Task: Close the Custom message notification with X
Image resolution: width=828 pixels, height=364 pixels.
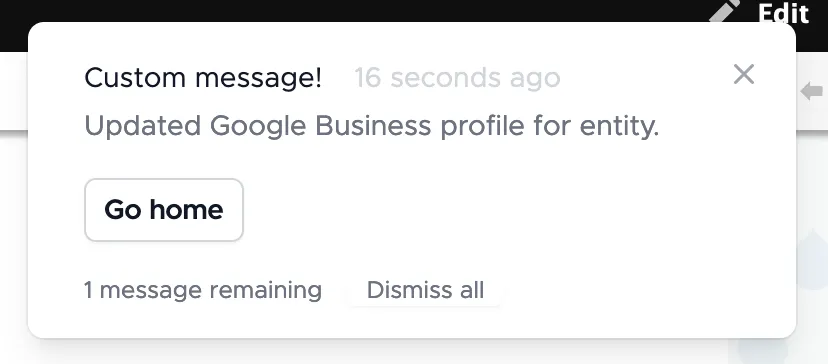Action: [x=744, y=74]
